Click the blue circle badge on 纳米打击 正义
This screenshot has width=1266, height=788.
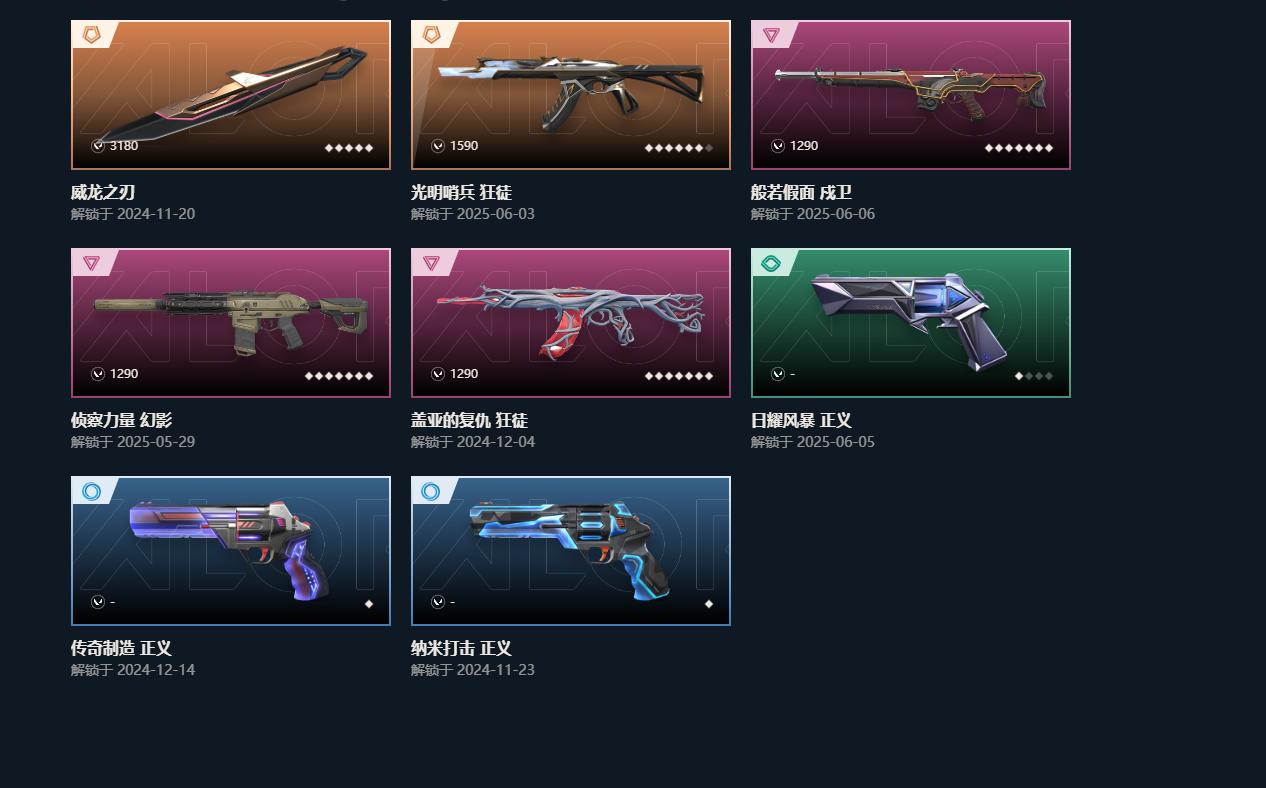(431, 491)
